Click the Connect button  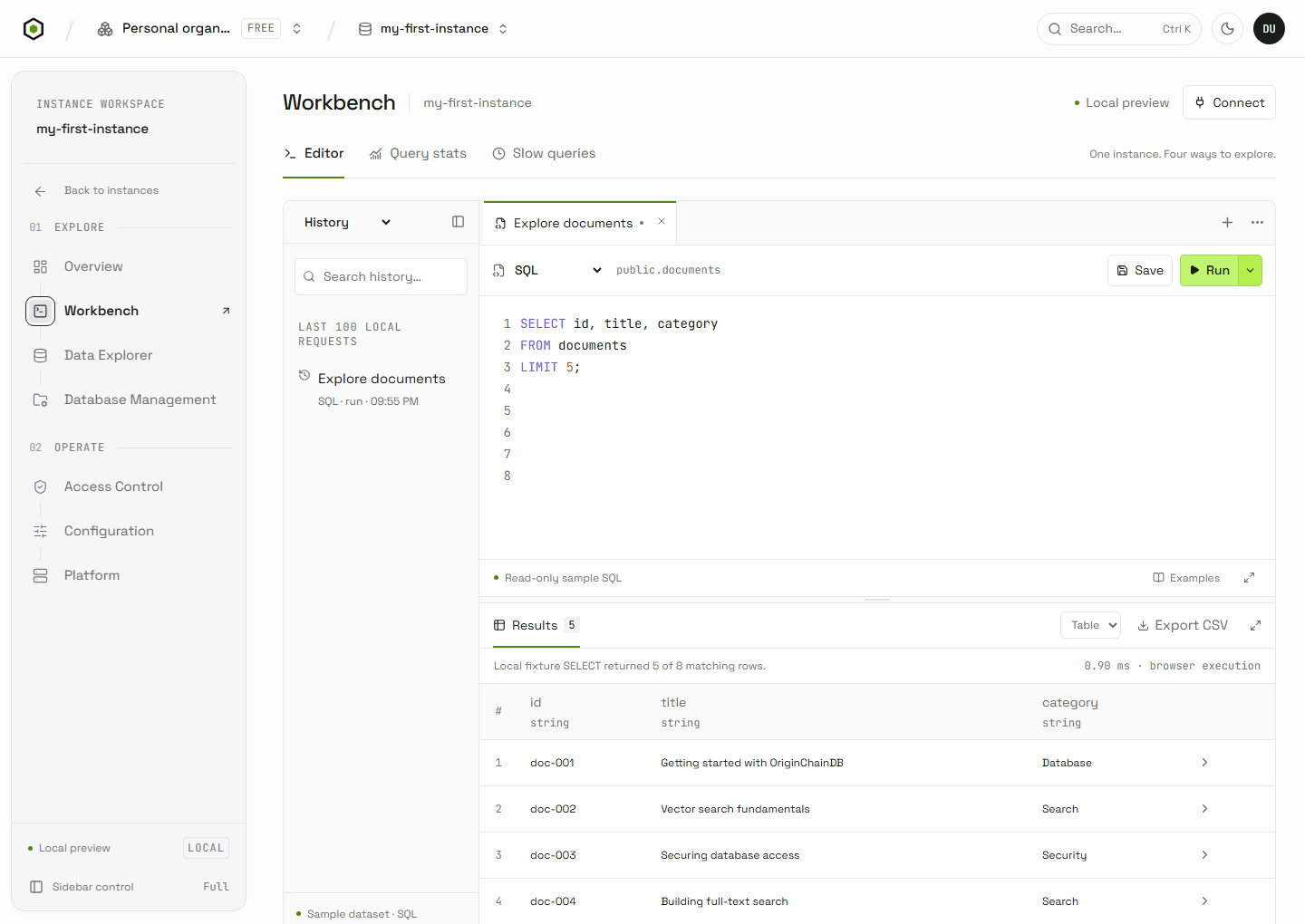pyautogui.click(x=1229, y=102)
